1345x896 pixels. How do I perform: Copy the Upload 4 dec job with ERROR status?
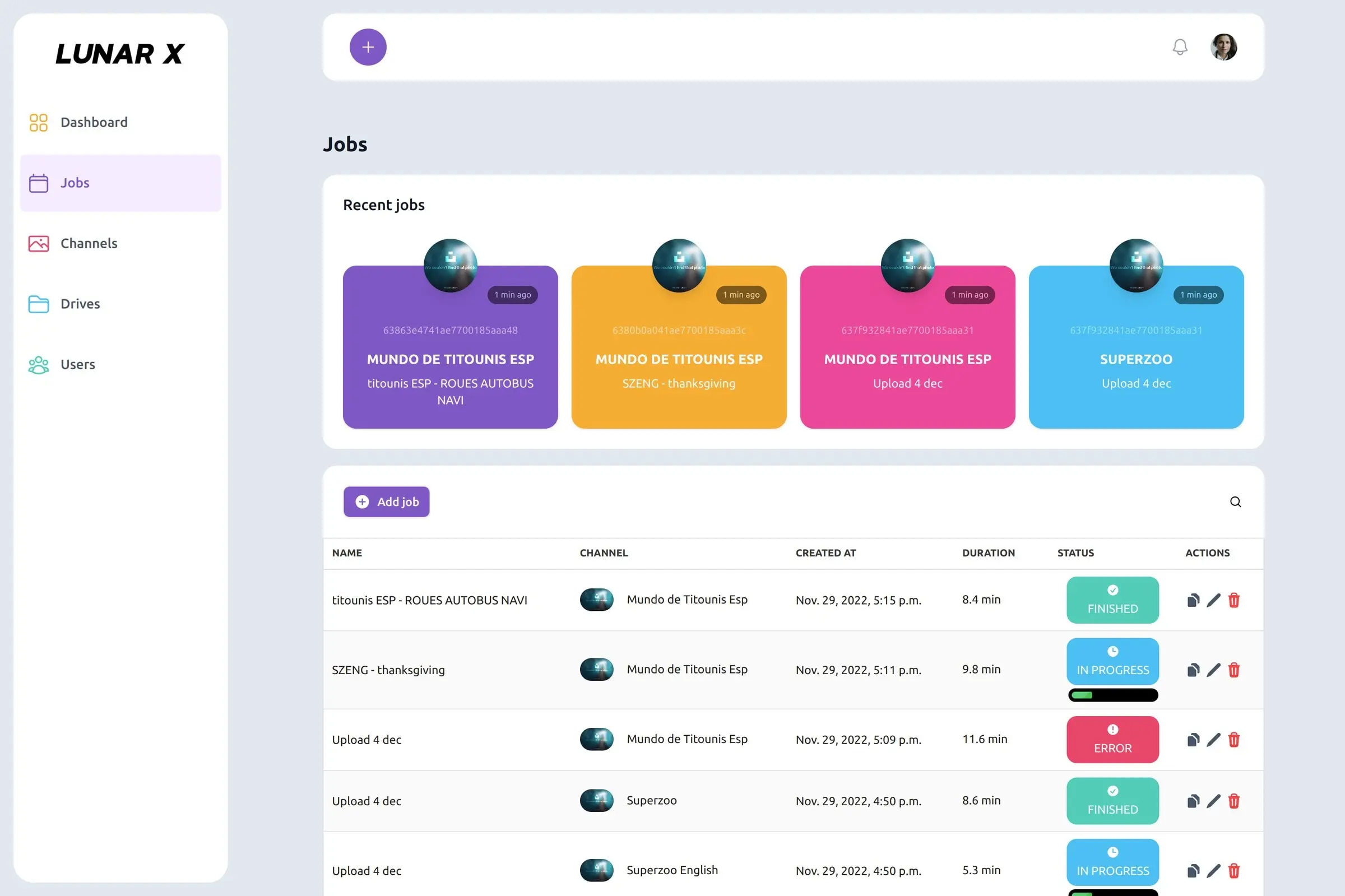tap(1193, 740)
